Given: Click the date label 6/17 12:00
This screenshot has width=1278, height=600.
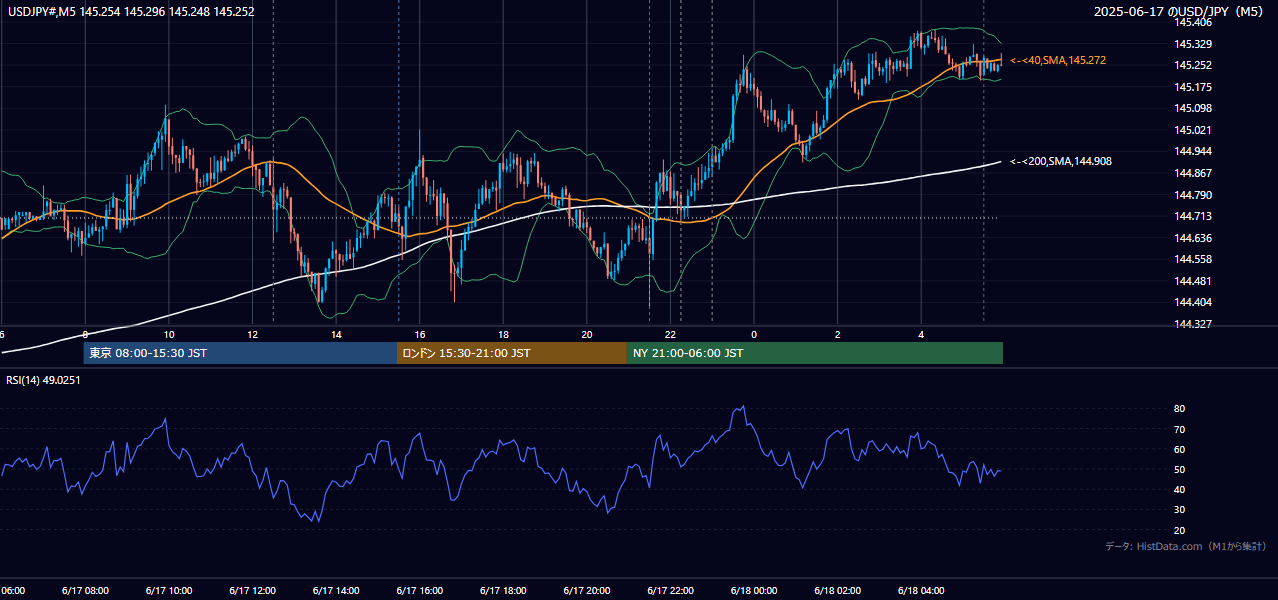Looking at the screenshot, I should tap(252, 591).
